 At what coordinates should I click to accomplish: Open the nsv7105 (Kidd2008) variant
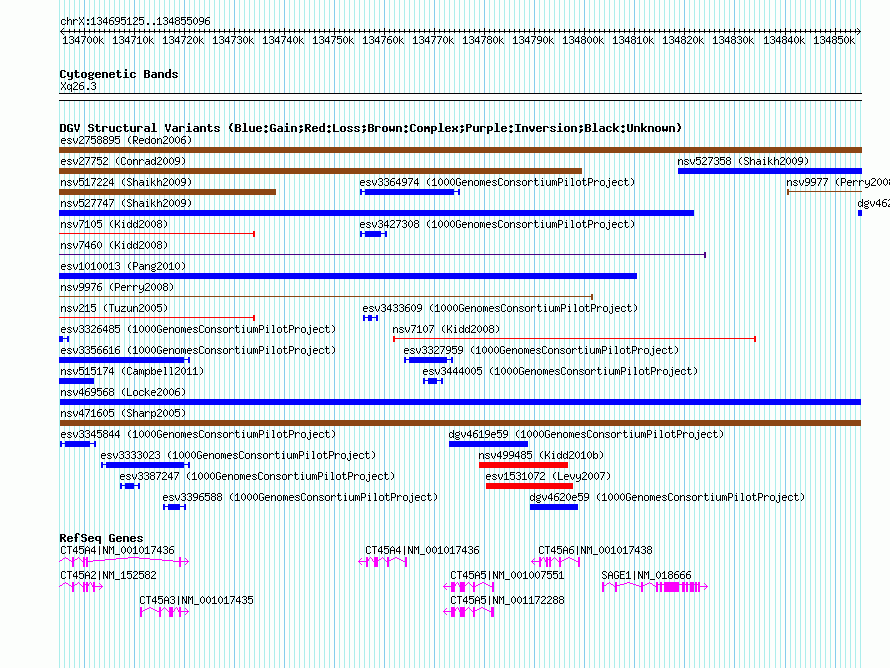pyautogui.click(x=114, y=224)
